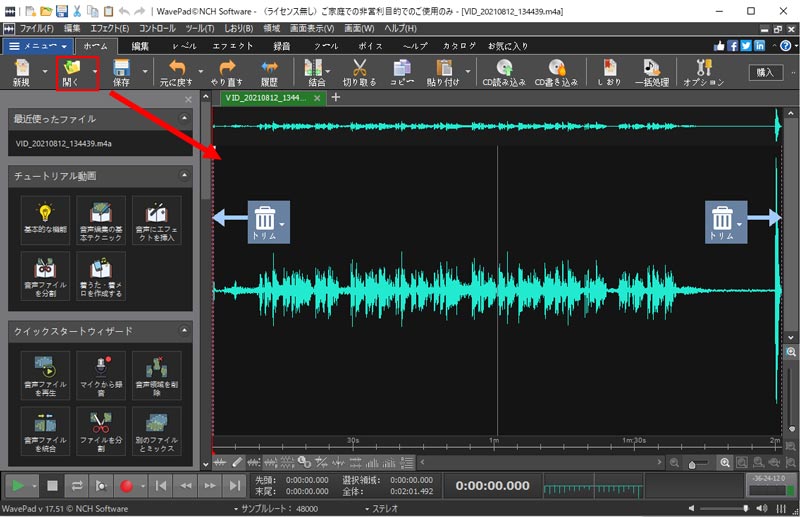The image size is (800, 517).
Task: Collapse the 最近使ったファイル section
Action: pyautogui.click(x=185, y=118)
